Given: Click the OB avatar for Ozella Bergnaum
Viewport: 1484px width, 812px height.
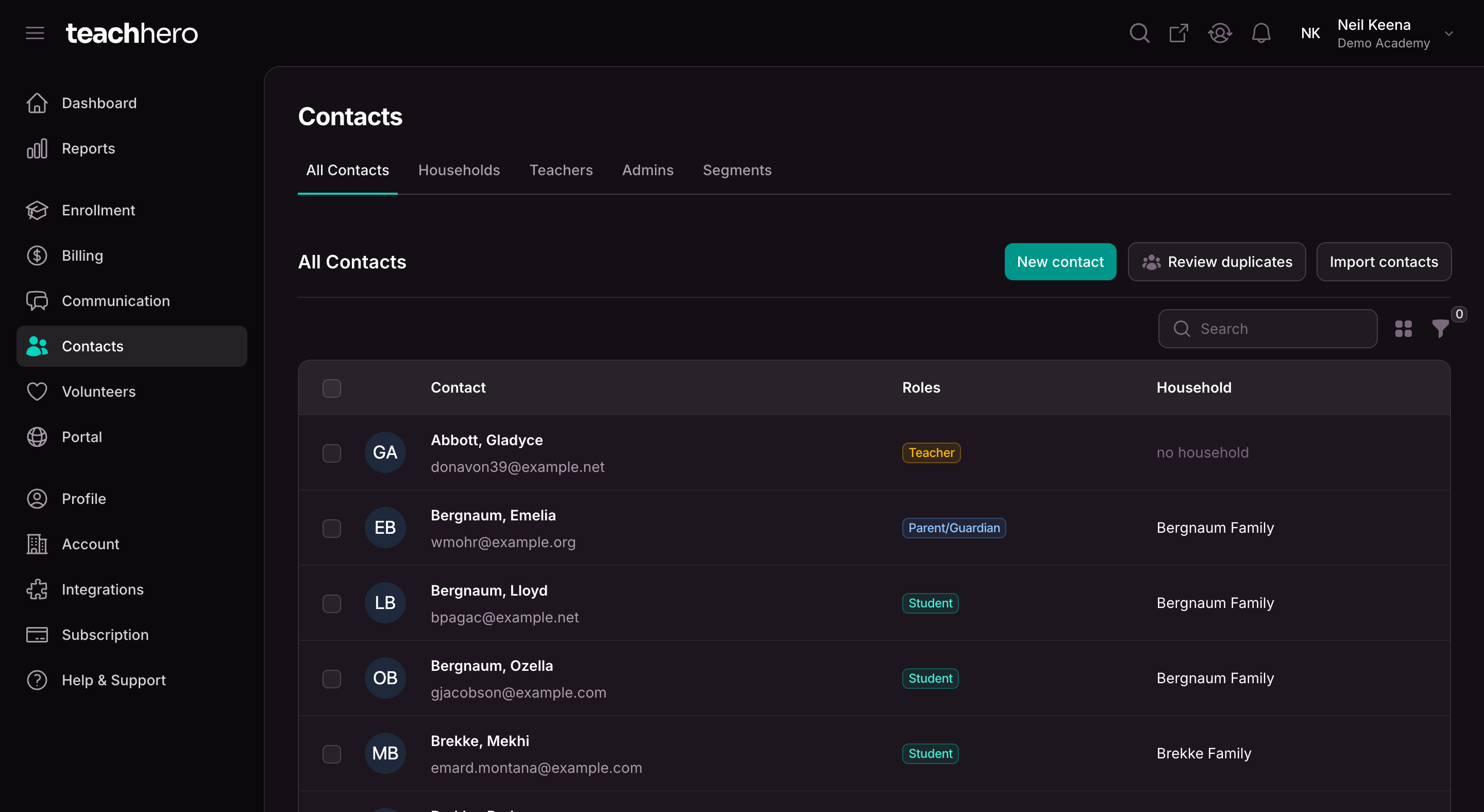Looking at the screenshot, I should tap(385, 679).
